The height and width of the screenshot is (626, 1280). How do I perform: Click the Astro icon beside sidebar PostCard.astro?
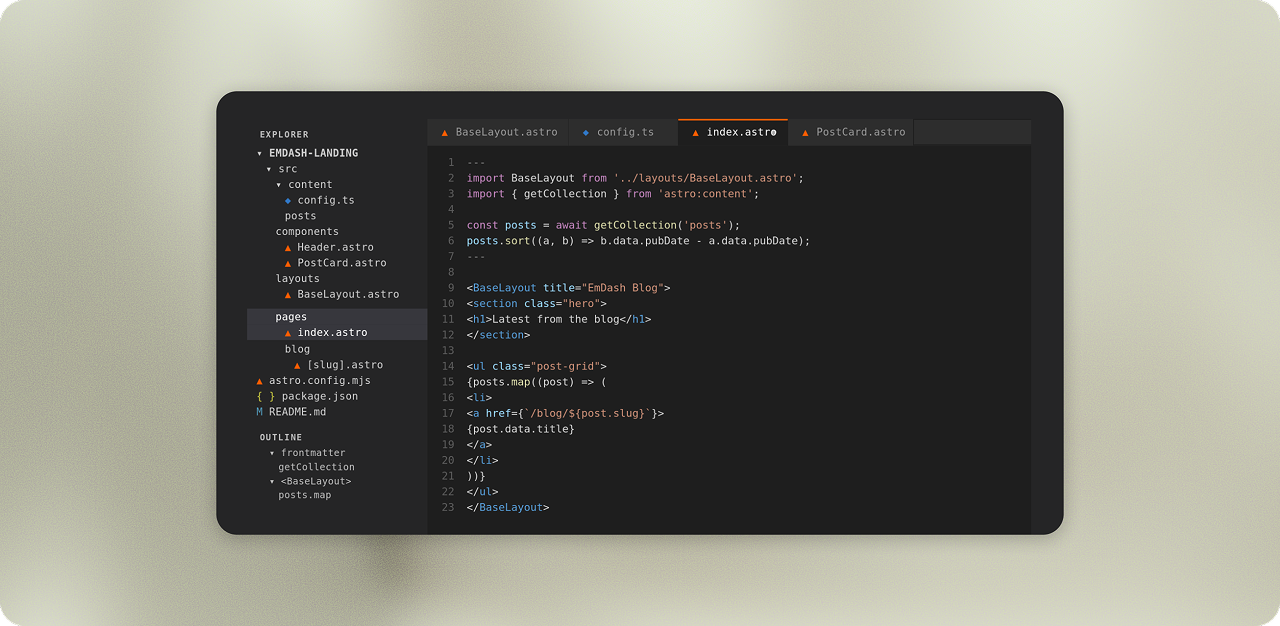[x=288, y=263]
